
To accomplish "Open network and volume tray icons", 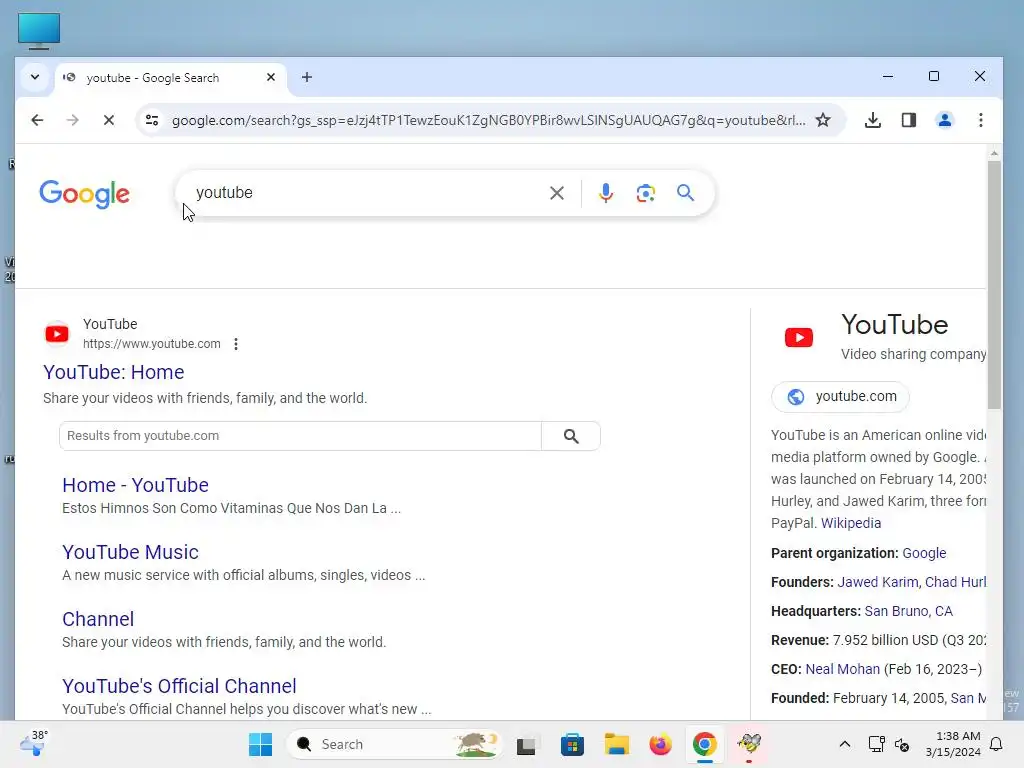I will point(889,744).
